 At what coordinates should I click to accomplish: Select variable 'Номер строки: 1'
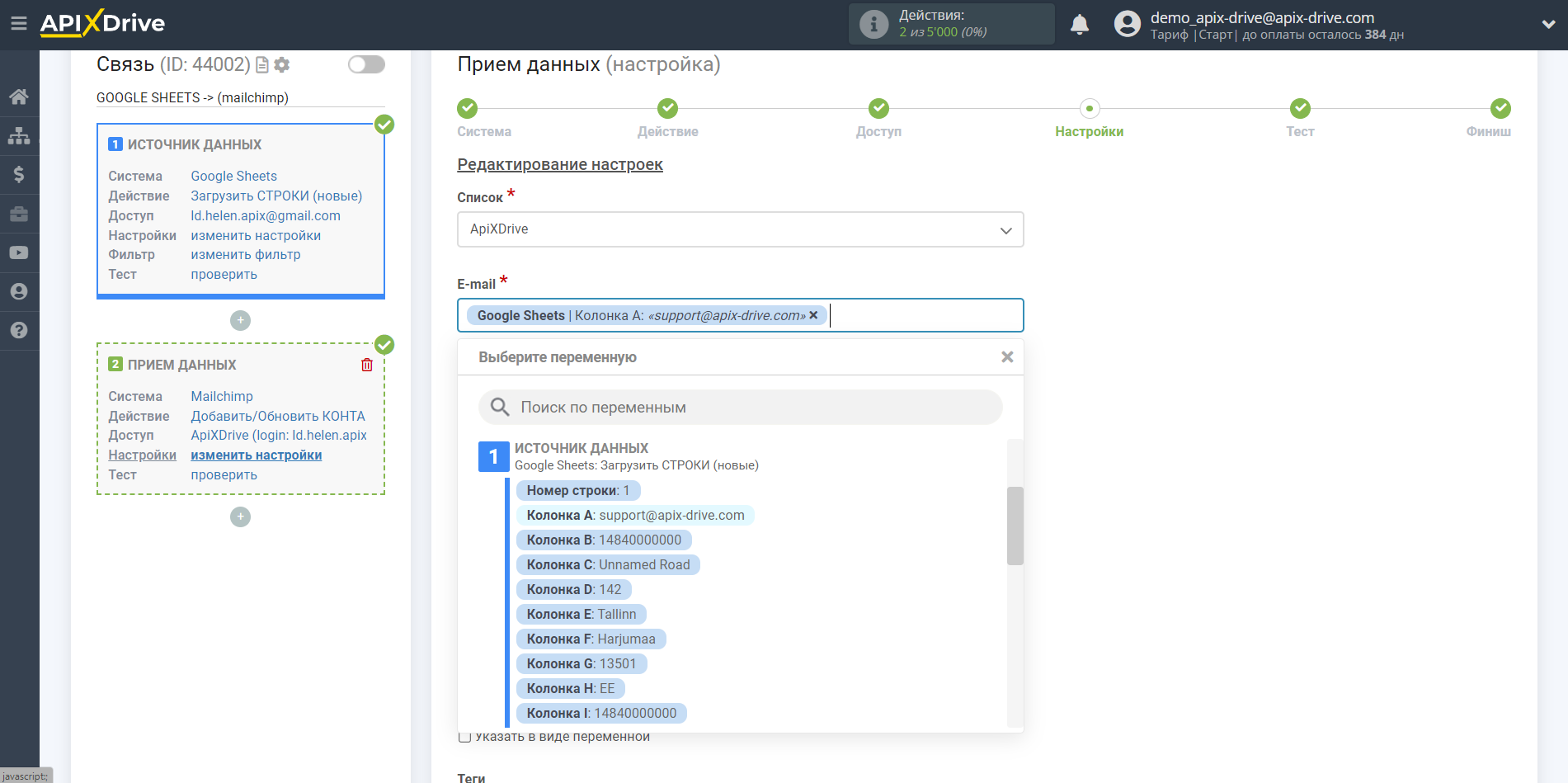(x=578, y=490)
